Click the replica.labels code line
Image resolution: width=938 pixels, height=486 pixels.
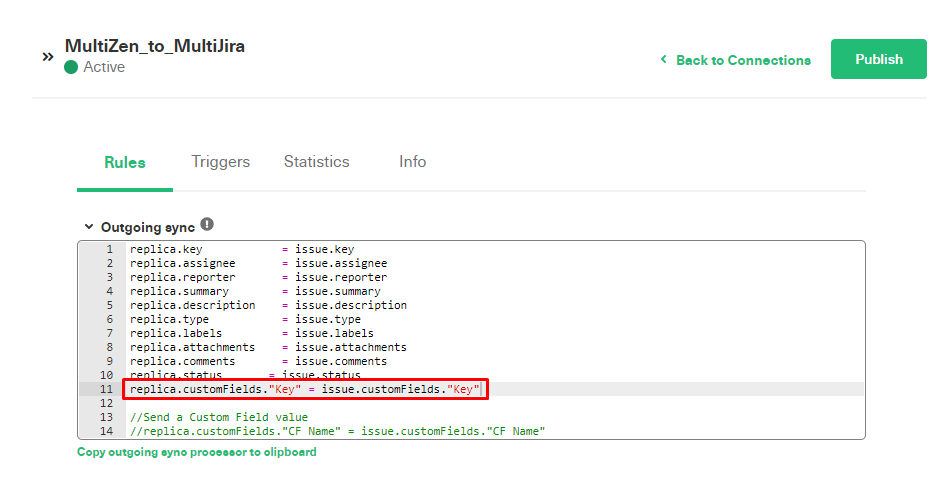click(x=252, y=333)
